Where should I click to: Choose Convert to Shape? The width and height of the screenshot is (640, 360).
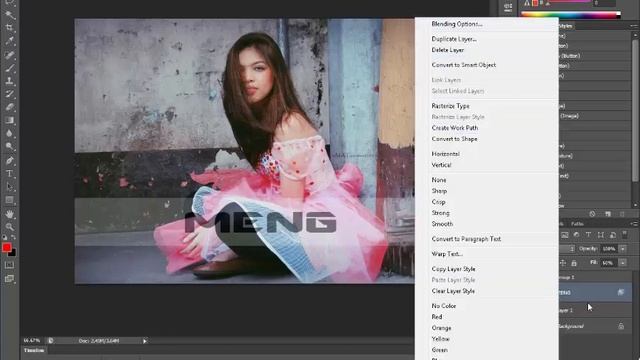(x=454, y=139)
